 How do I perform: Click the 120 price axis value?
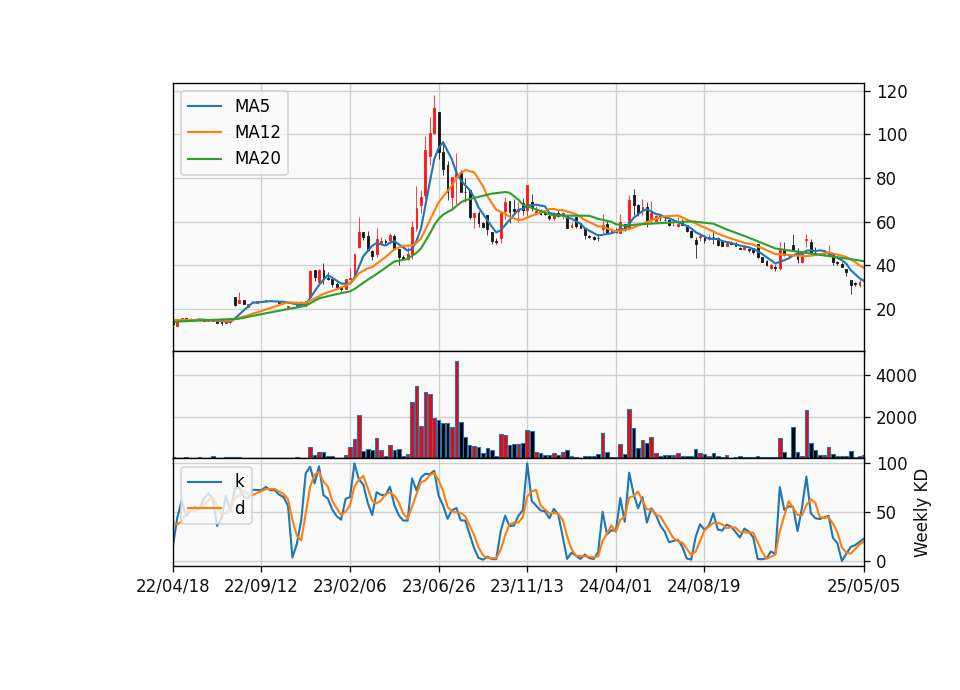point(892,92)
